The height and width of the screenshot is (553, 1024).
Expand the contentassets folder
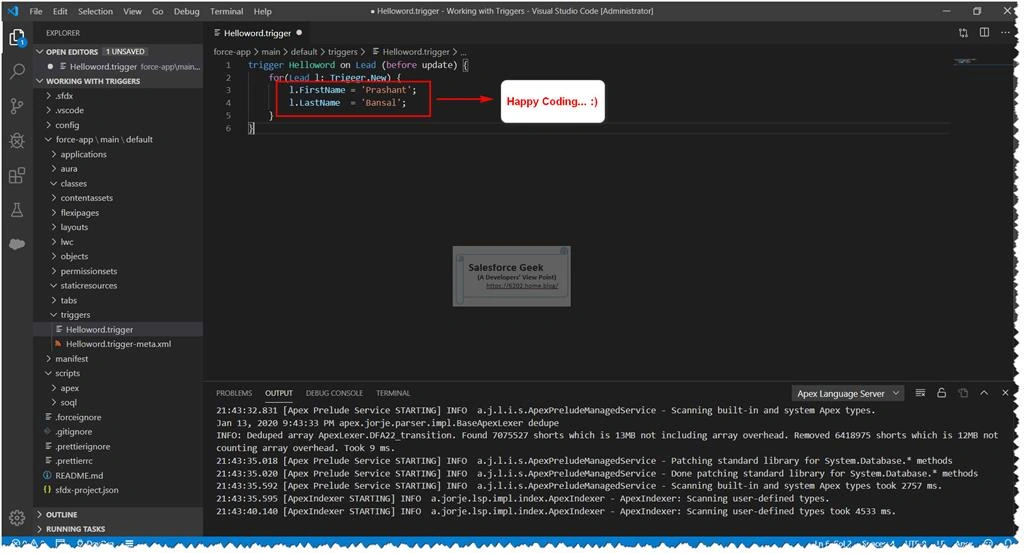(118, 198)
